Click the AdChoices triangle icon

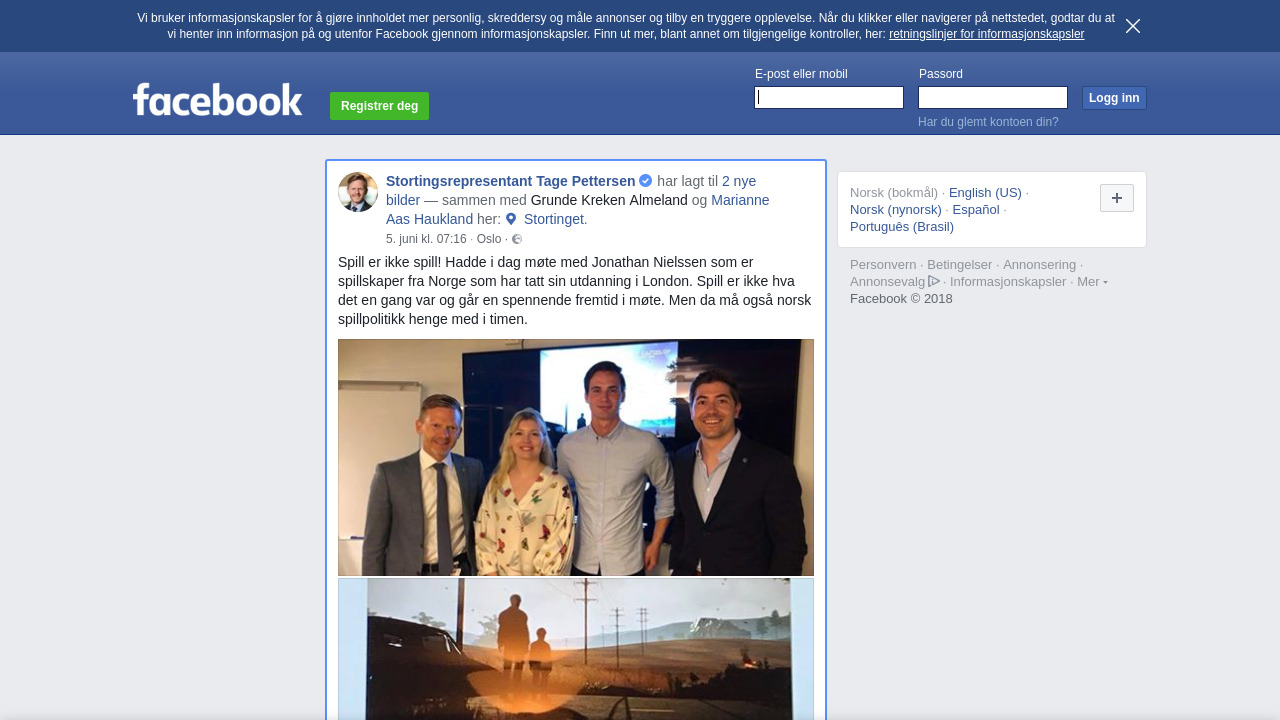point(934,281)
